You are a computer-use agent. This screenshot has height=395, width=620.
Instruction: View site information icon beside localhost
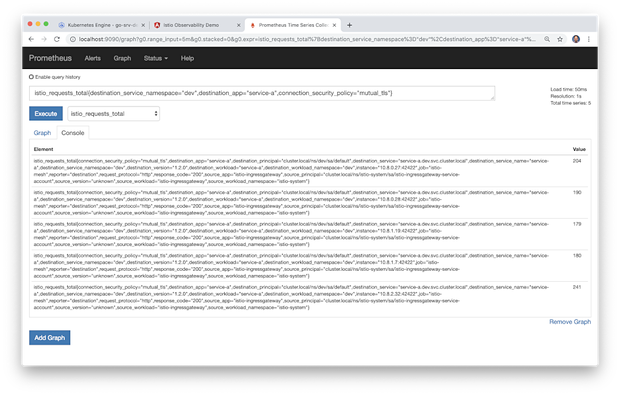(x=73, y=39)
